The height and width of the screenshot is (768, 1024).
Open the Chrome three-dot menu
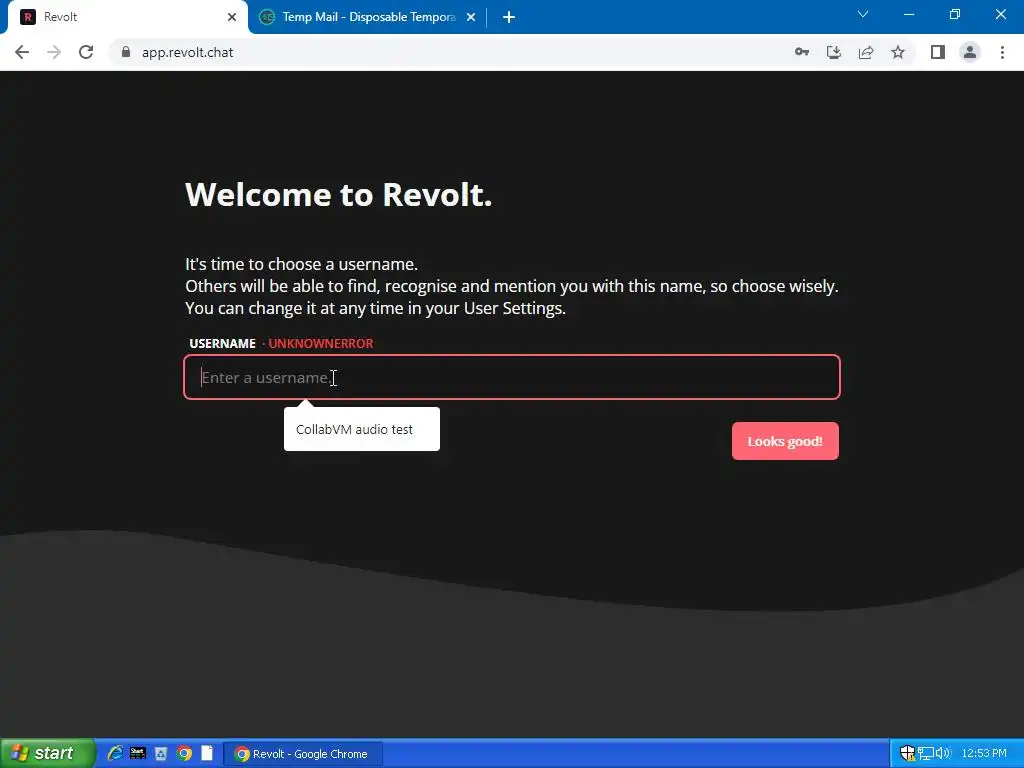[x=1002, y=52]
